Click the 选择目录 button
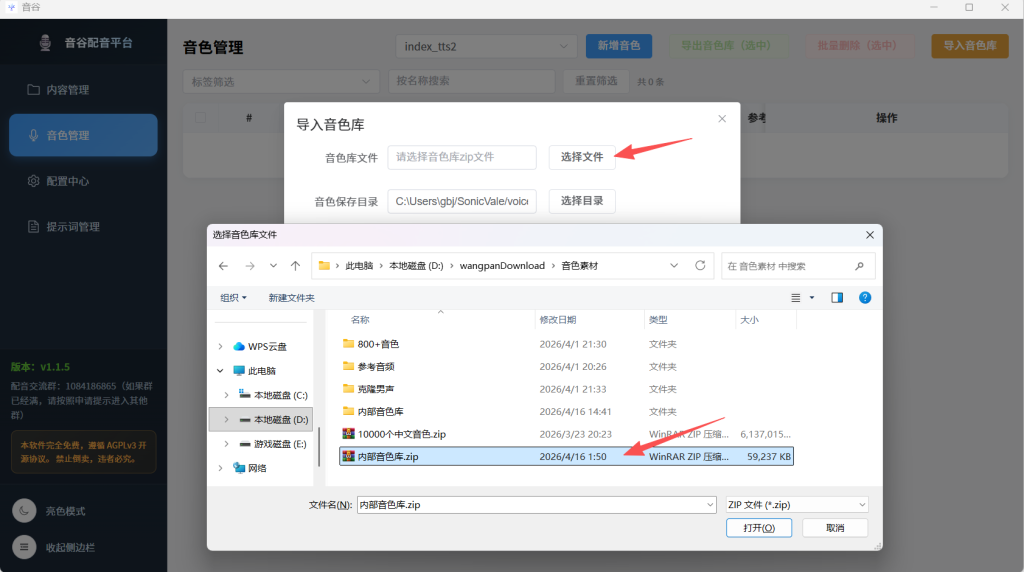The image size is (1024, 572). coord(582,201)
